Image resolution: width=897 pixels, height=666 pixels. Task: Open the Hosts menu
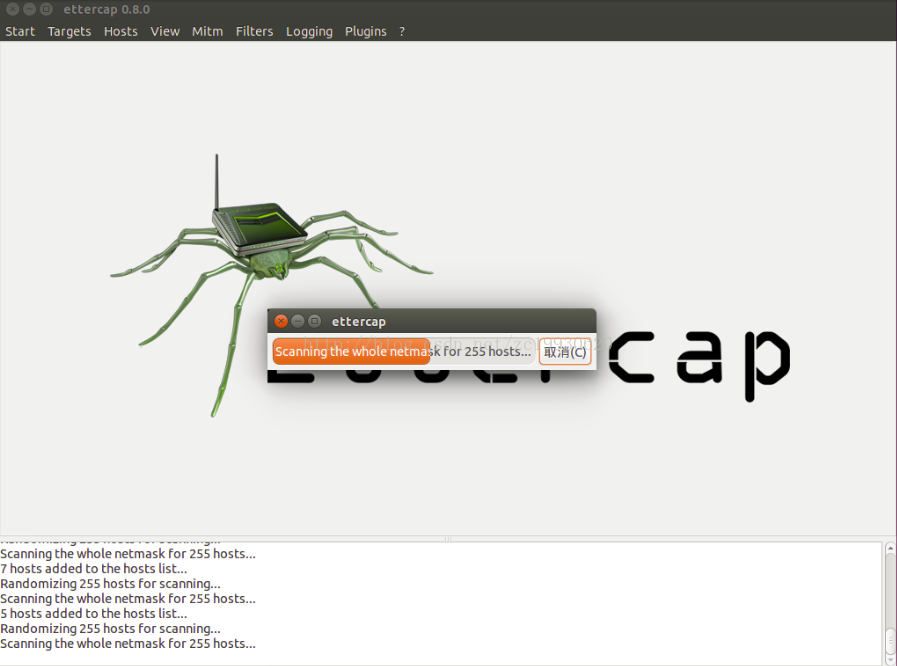(x=121, y=31)
